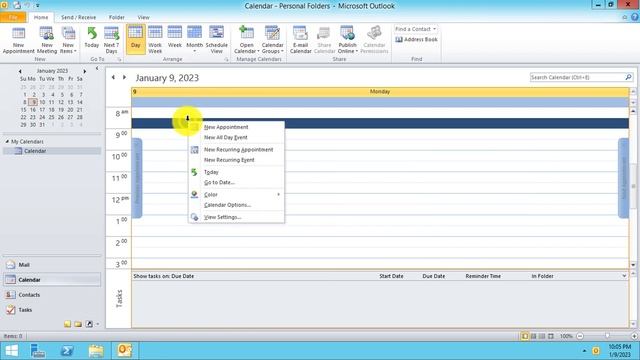Go to previous day arrow
The image size is (640, 360).
pos(113,77)
